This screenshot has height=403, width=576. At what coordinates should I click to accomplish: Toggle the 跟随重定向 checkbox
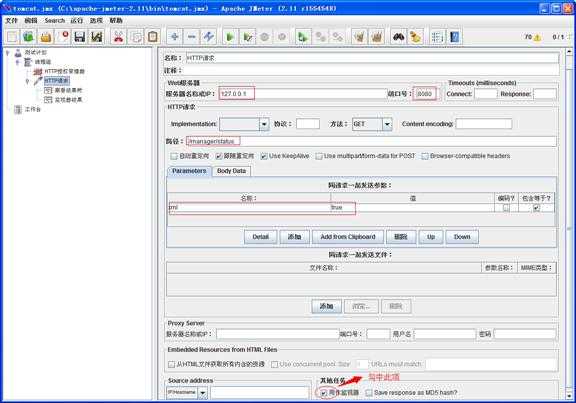pyautogui.click(x=219, y=156)
